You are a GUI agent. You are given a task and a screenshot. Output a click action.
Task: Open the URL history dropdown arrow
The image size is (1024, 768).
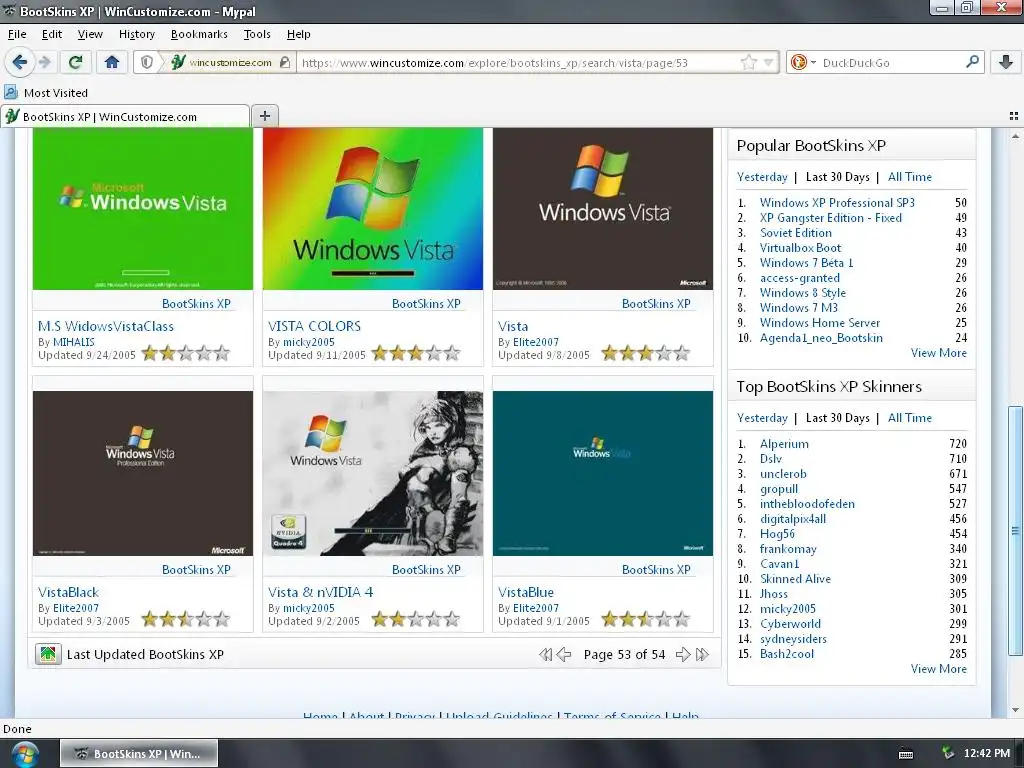(768, 63)
